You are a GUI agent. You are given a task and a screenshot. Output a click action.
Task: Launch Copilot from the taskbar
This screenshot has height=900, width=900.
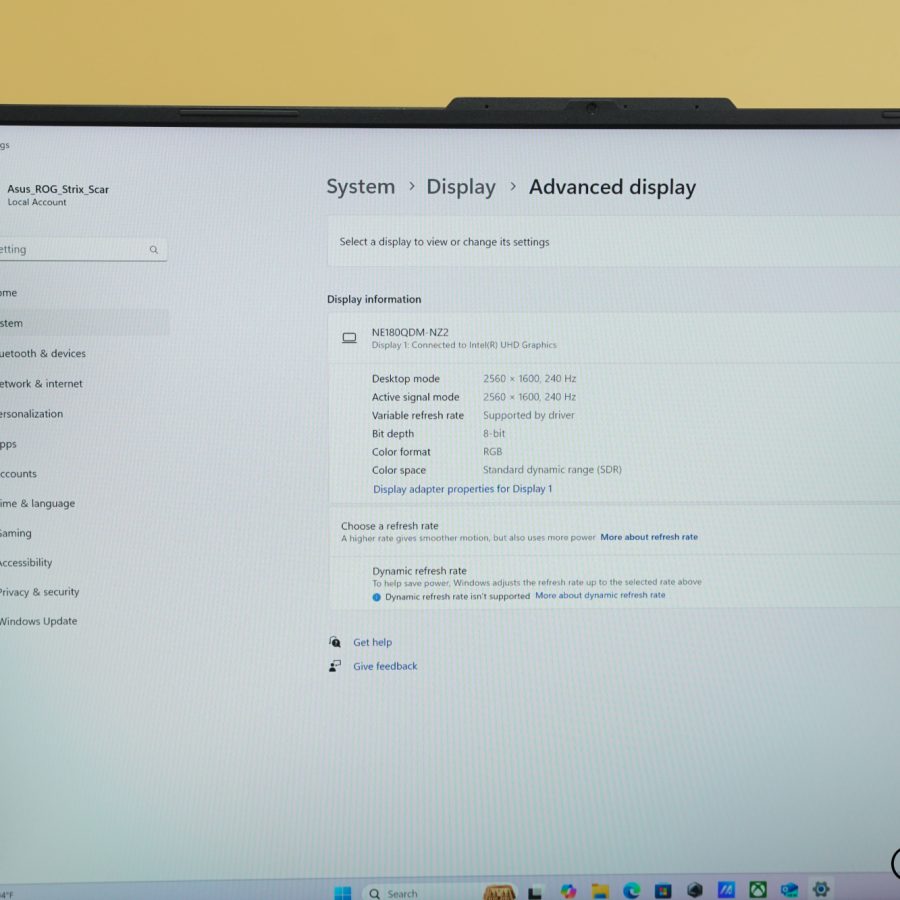(x=568, y=891)
